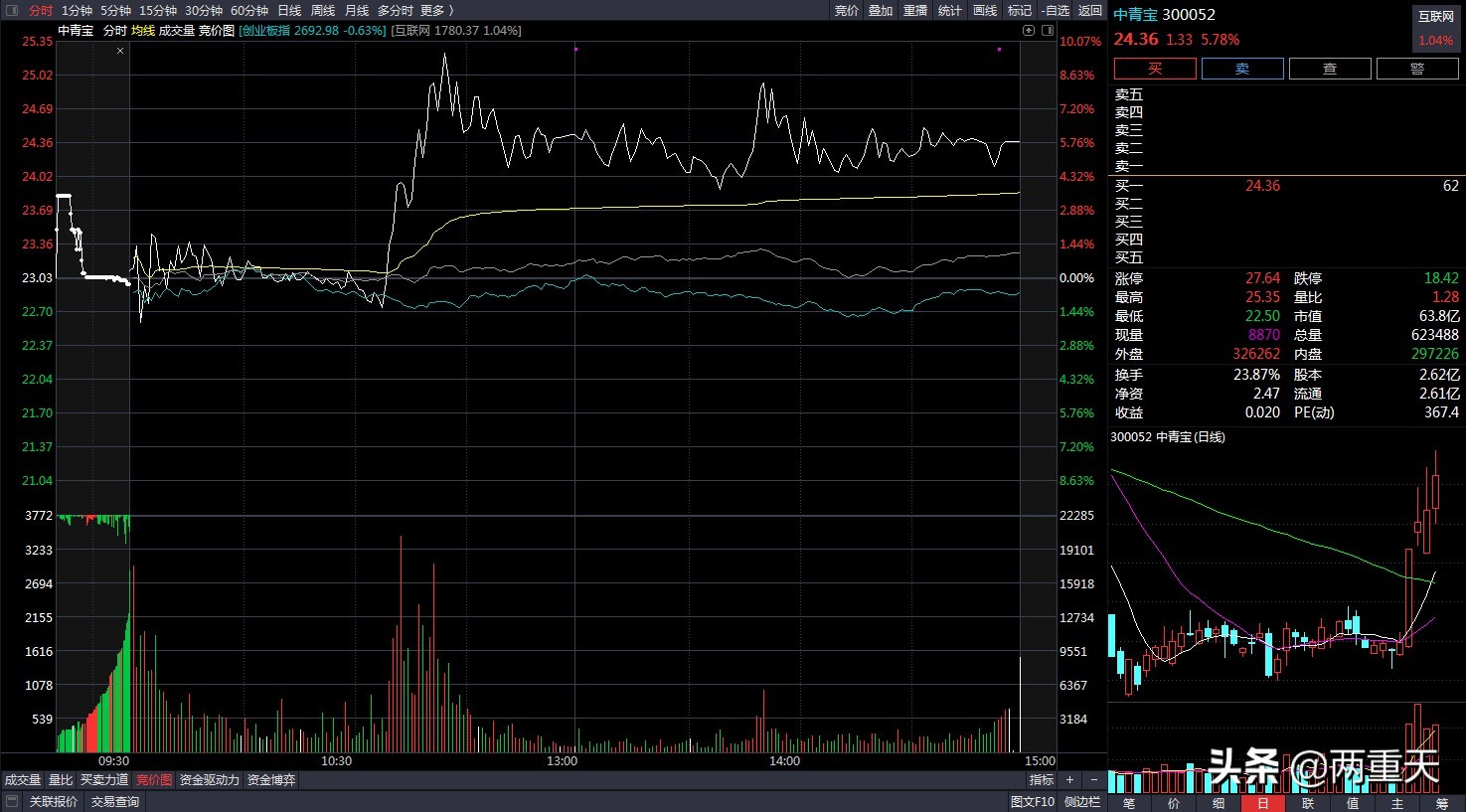Click the 返回 back button
The height and width of the screenshot is (812, 1466).
(x=1090, y=10)
